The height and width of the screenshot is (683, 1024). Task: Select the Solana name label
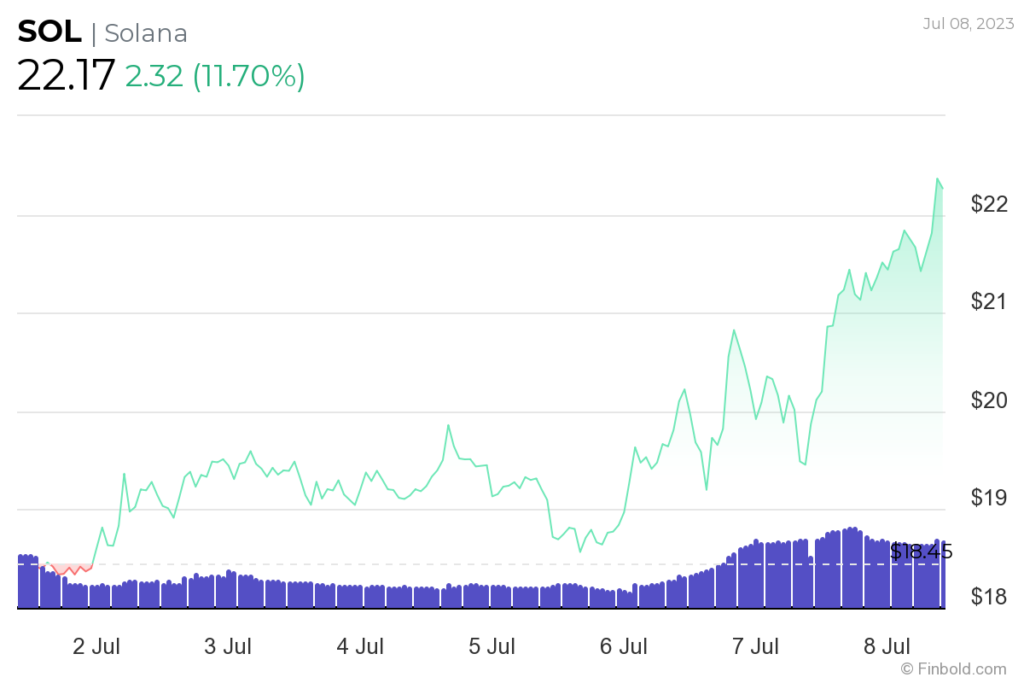click(x=146, y=33)
